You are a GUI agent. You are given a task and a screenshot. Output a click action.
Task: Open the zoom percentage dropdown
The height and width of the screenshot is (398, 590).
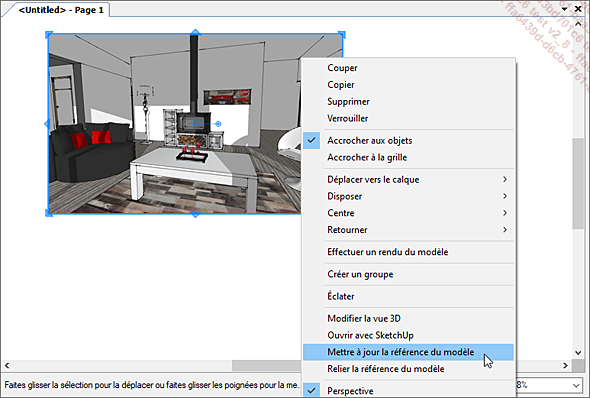576,385
